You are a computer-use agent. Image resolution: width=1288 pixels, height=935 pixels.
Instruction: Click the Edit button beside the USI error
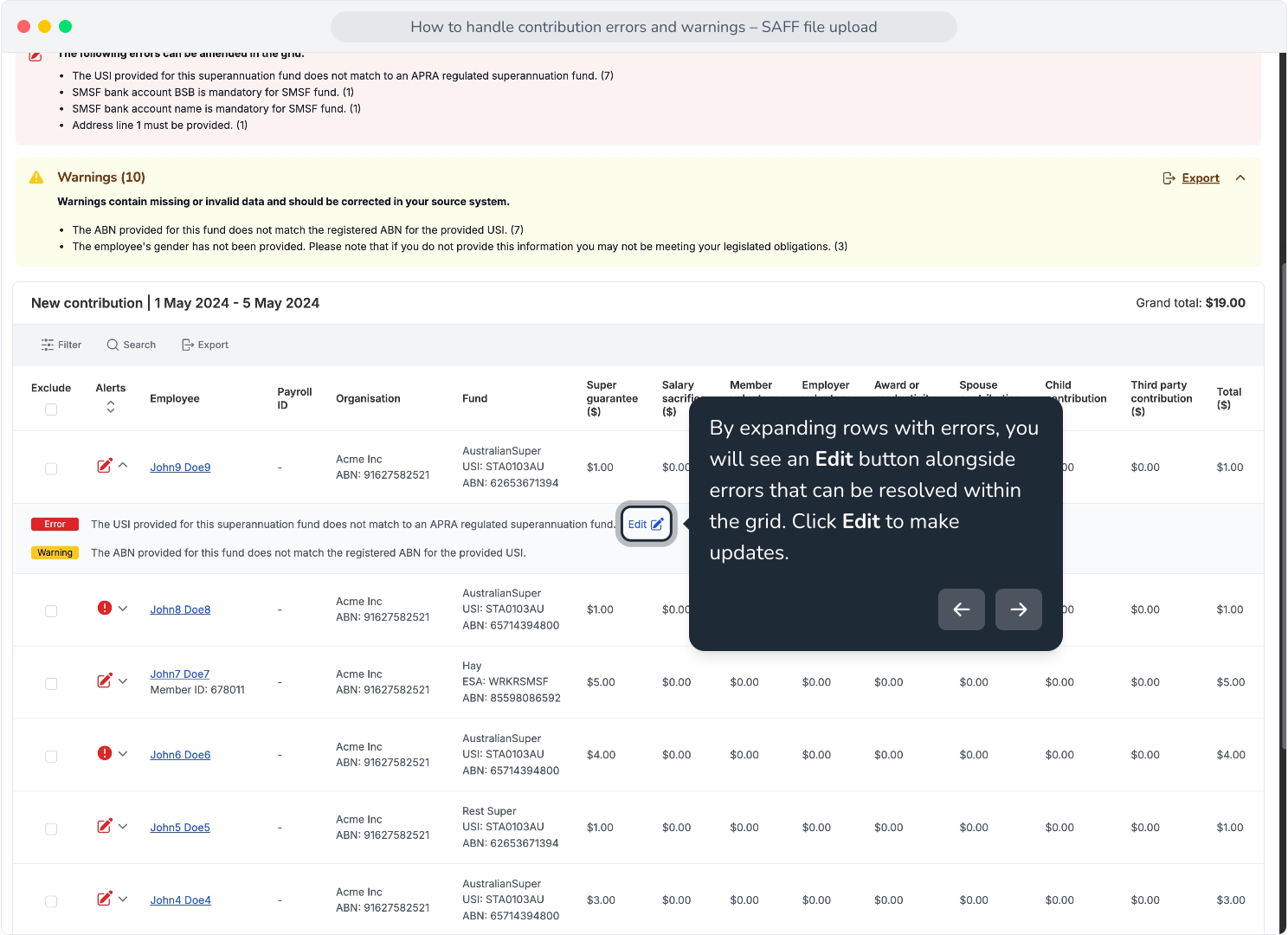pos(646,524)
